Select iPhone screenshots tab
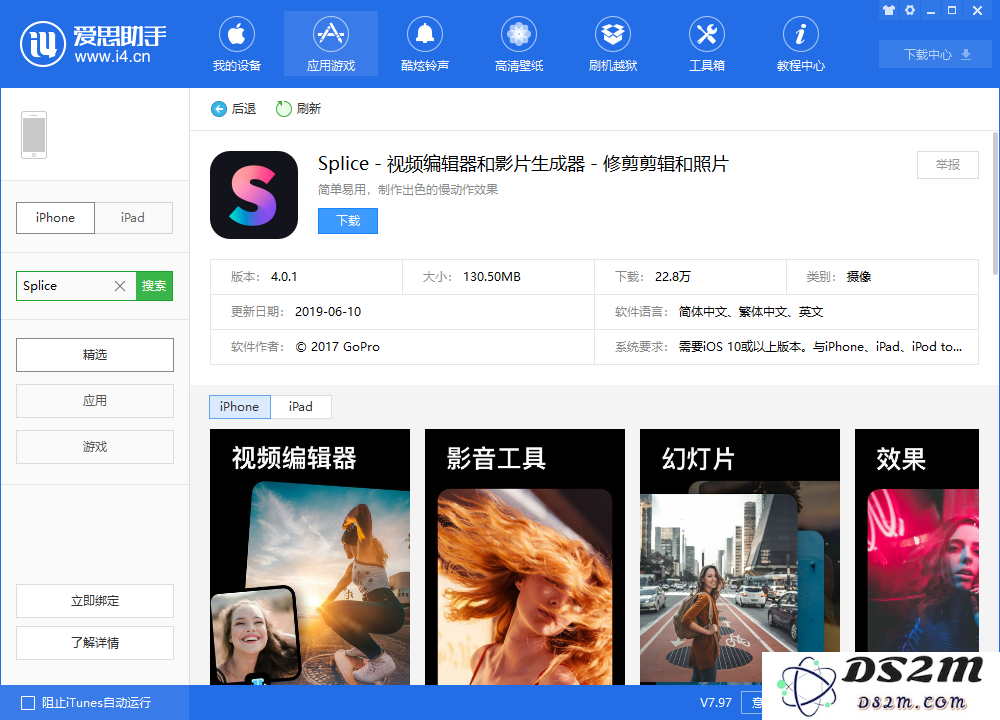The width and height of the screenshot is (1000, 720). pos(240,407)
